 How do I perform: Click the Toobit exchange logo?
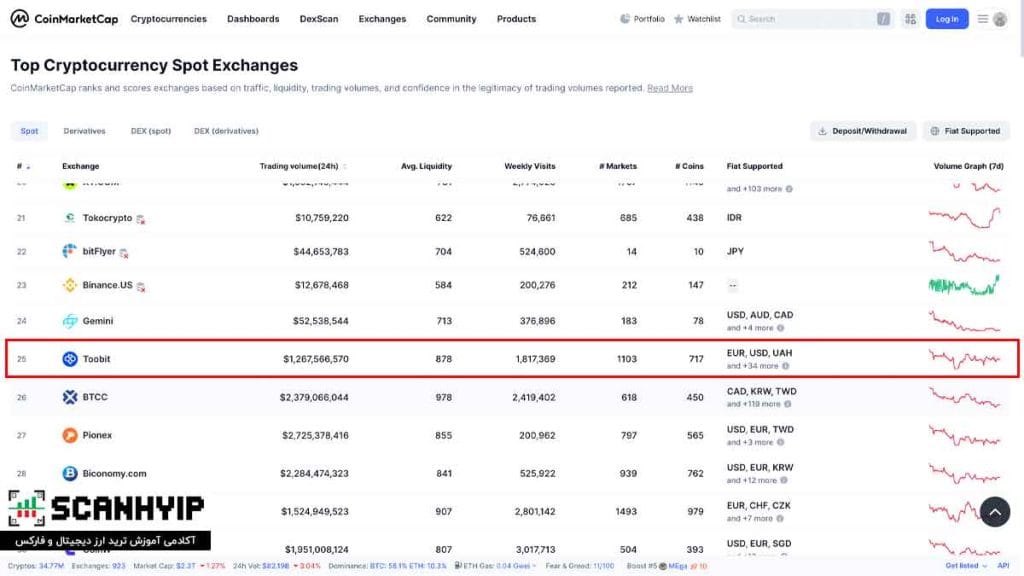pyautogui.click(x=70, y=359)
